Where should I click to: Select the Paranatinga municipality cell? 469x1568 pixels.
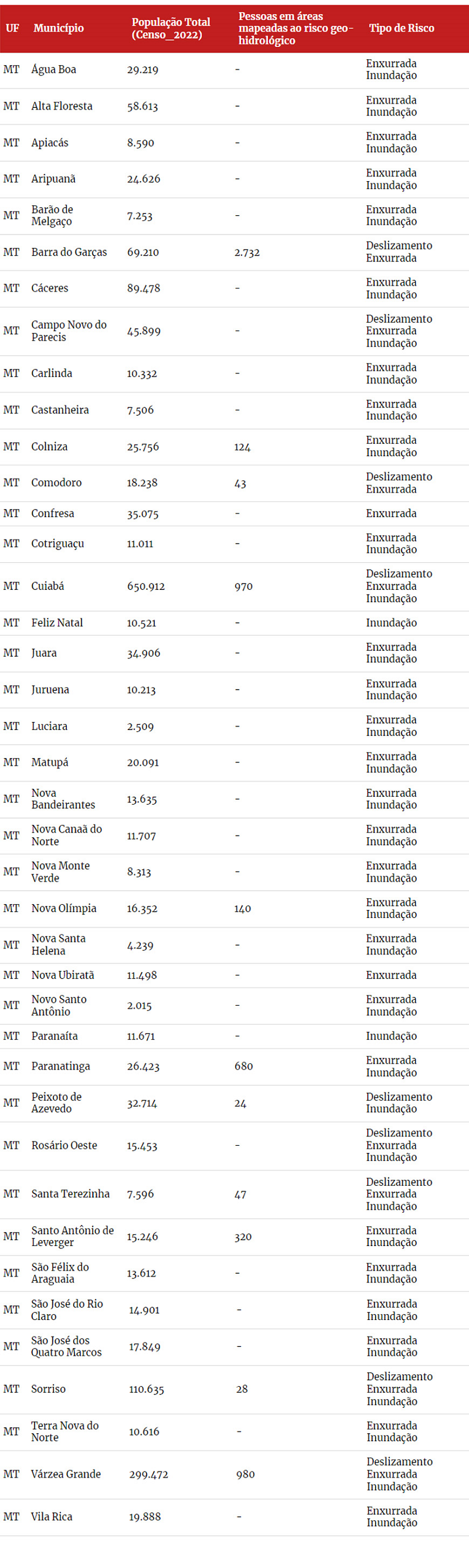(60, 1067)
